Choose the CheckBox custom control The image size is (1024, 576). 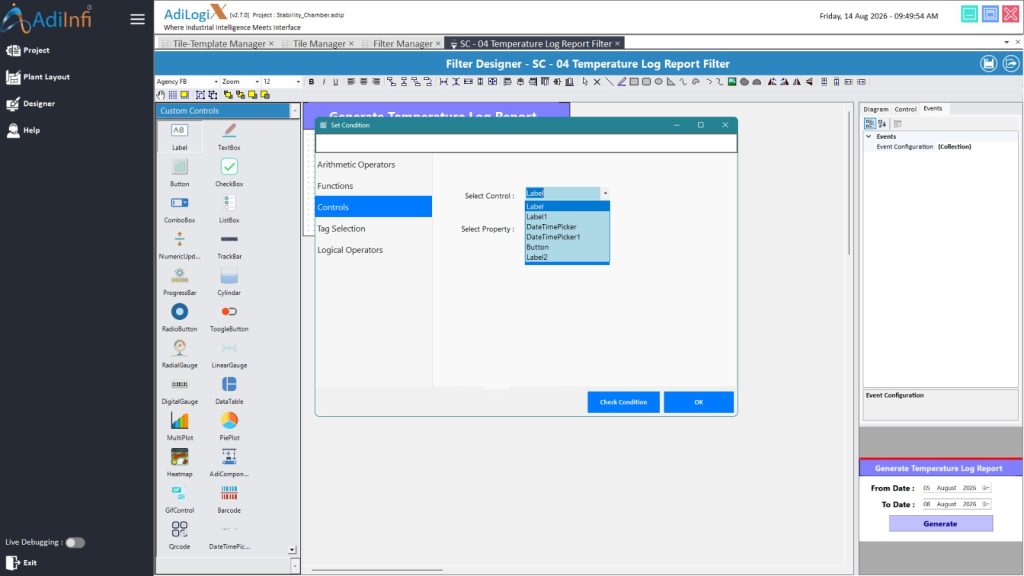(229, 173)
